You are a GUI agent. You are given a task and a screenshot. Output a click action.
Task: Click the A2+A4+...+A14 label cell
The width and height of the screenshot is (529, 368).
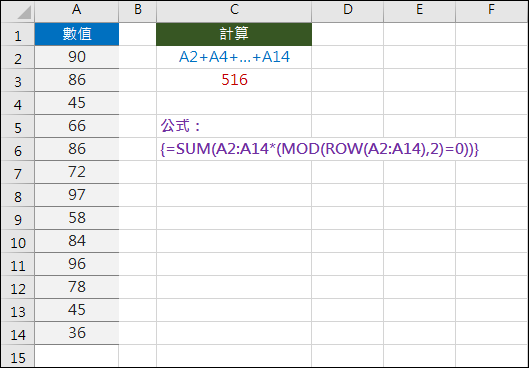tap(234, 57)
